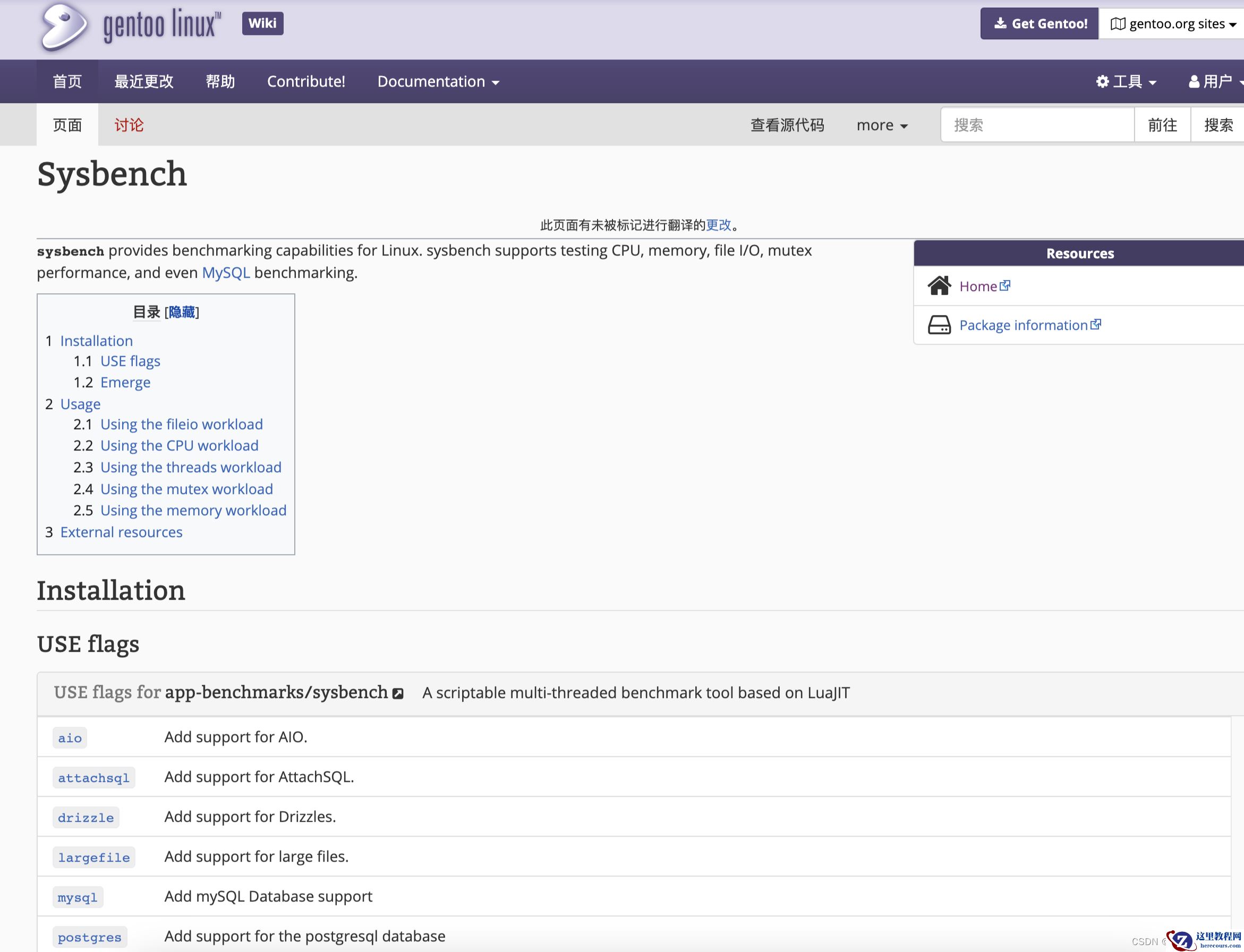Viewport: 1244px width, 952px height.
Task: Open the 查看源代码 view source tab
Action: [x=787, y=125]
